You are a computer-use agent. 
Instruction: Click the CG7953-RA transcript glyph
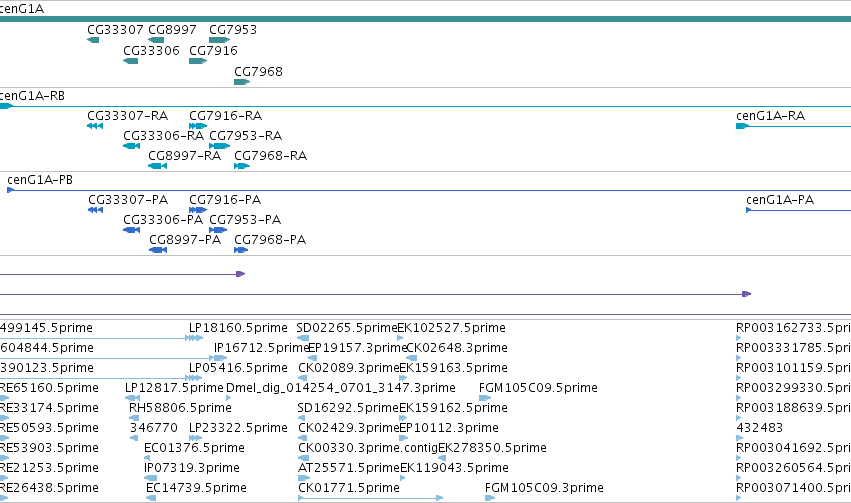point(220,146)
